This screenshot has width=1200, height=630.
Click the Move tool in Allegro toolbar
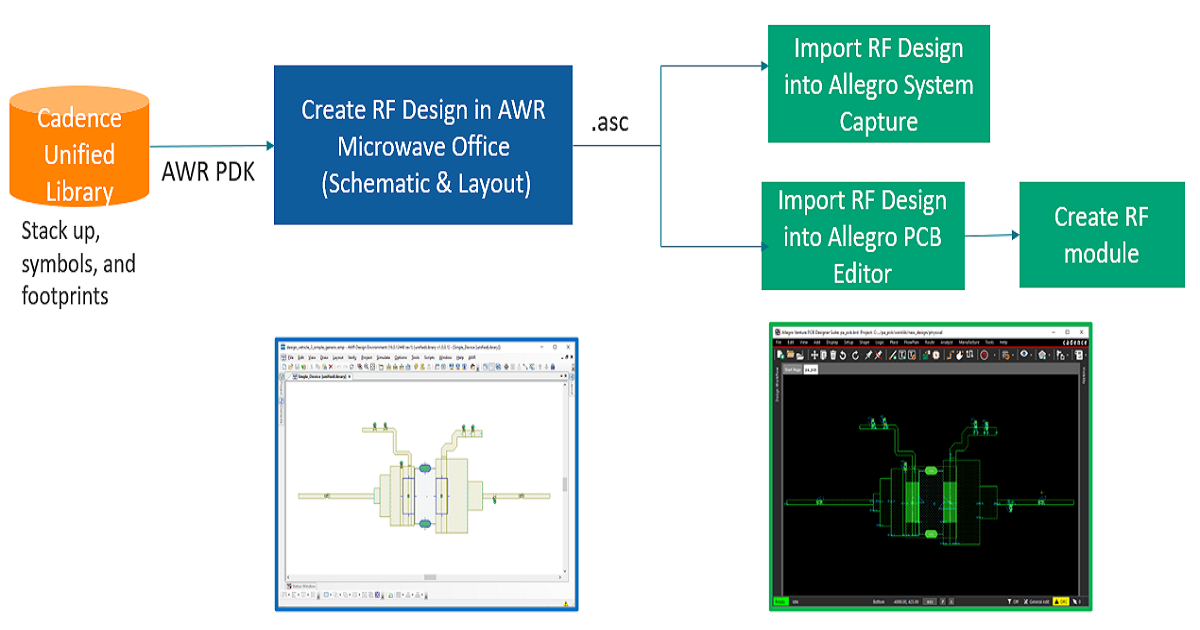coord(816,354)
